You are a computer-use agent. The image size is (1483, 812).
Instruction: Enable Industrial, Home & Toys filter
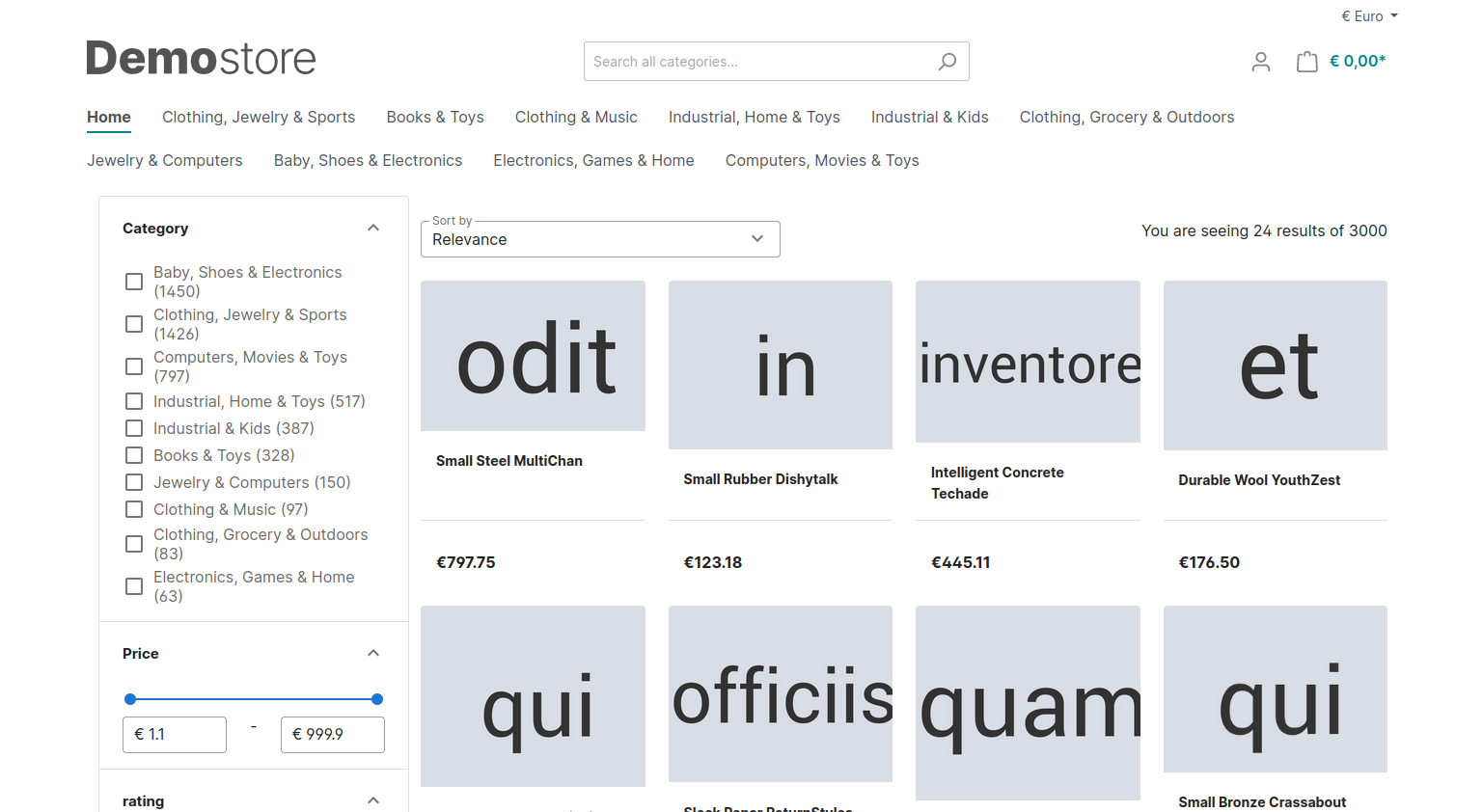134,401
